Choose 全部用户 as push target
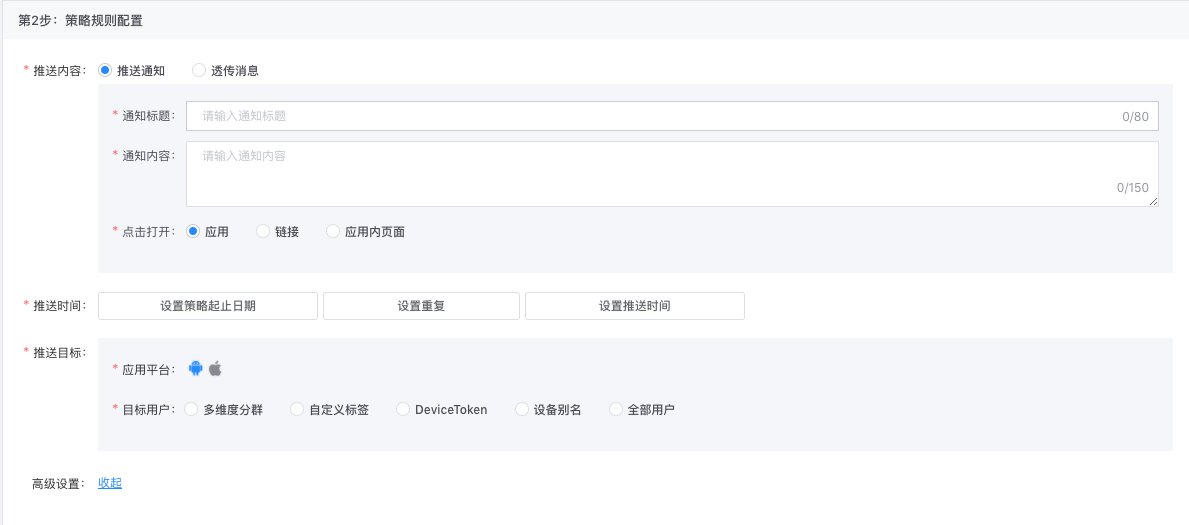Screen dimensions: 1189x525 615,409
